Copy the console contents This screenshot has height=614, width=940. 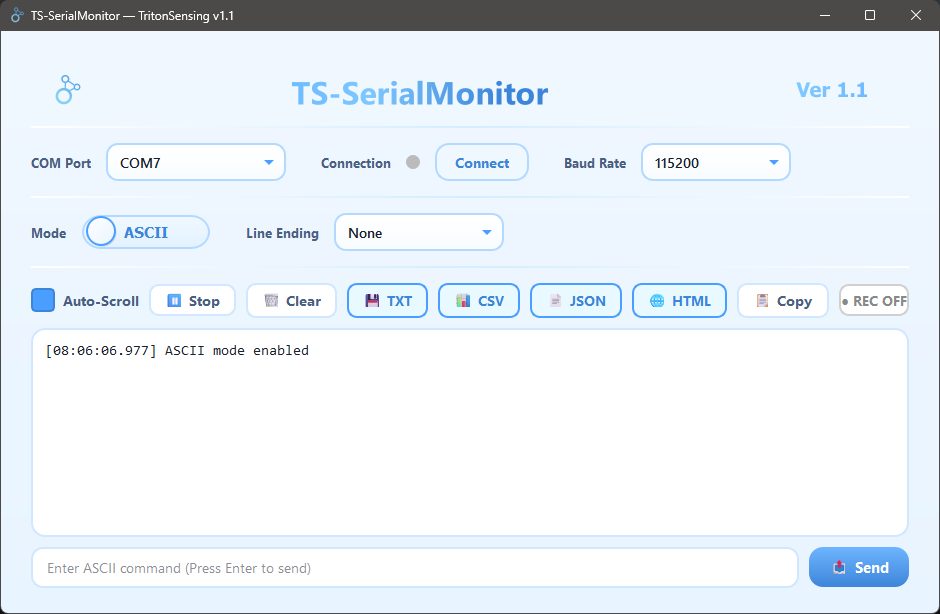pos(782,300)
